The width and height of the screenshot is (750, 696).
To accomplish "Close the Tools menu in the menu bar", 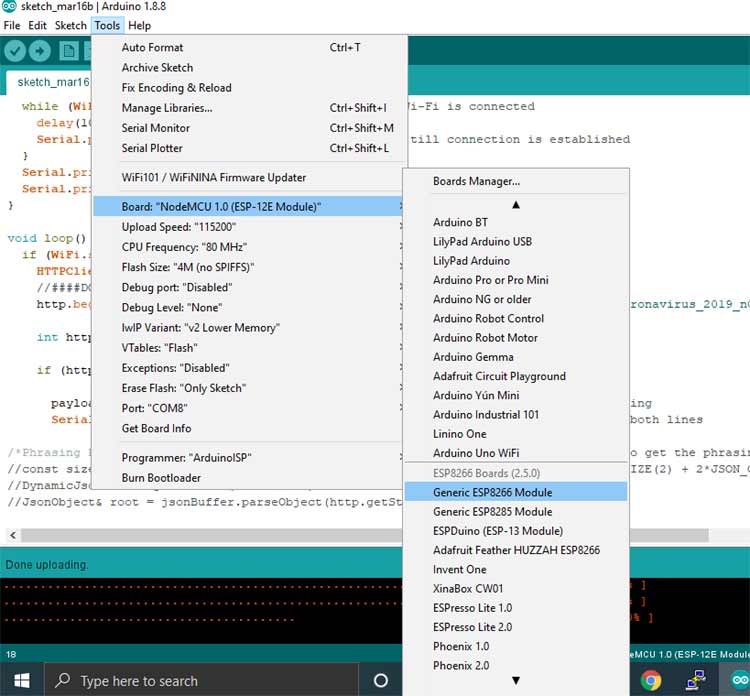I will pyautogui.click(x=107, y=25).
